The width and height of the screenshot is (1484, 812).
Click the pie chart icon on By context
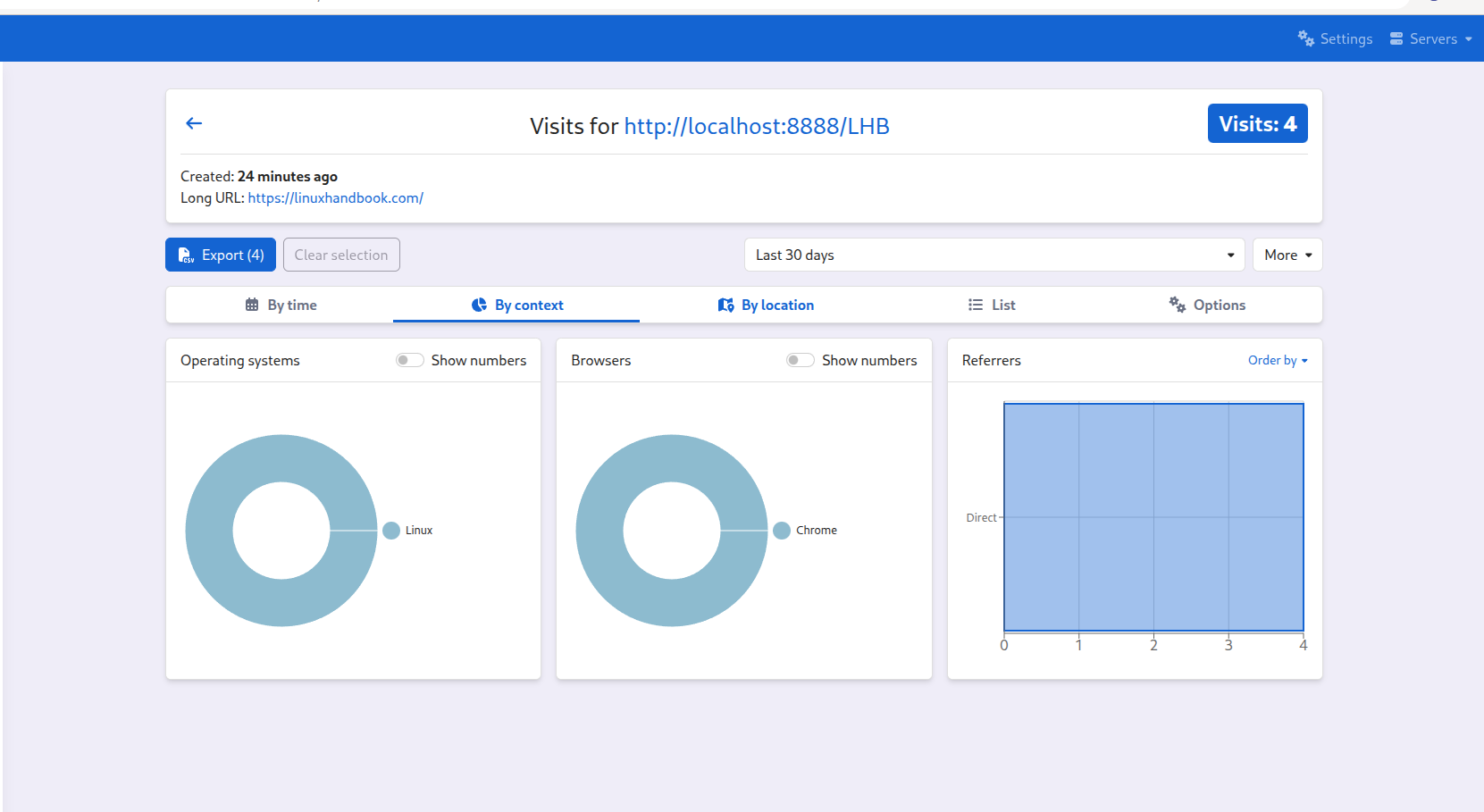[479, 305]
